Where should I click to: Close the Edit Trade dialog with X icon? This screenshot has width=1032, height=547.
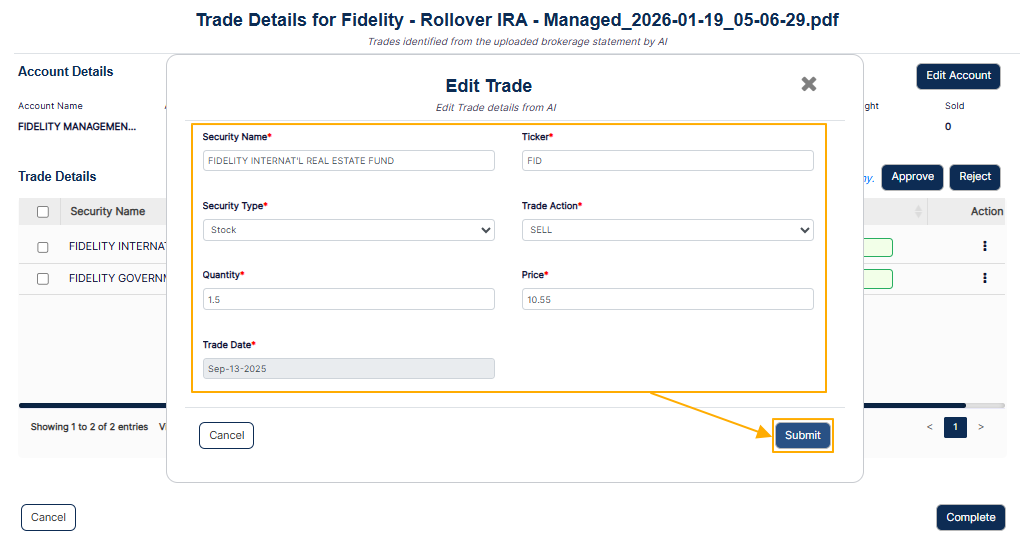(808, 84)
